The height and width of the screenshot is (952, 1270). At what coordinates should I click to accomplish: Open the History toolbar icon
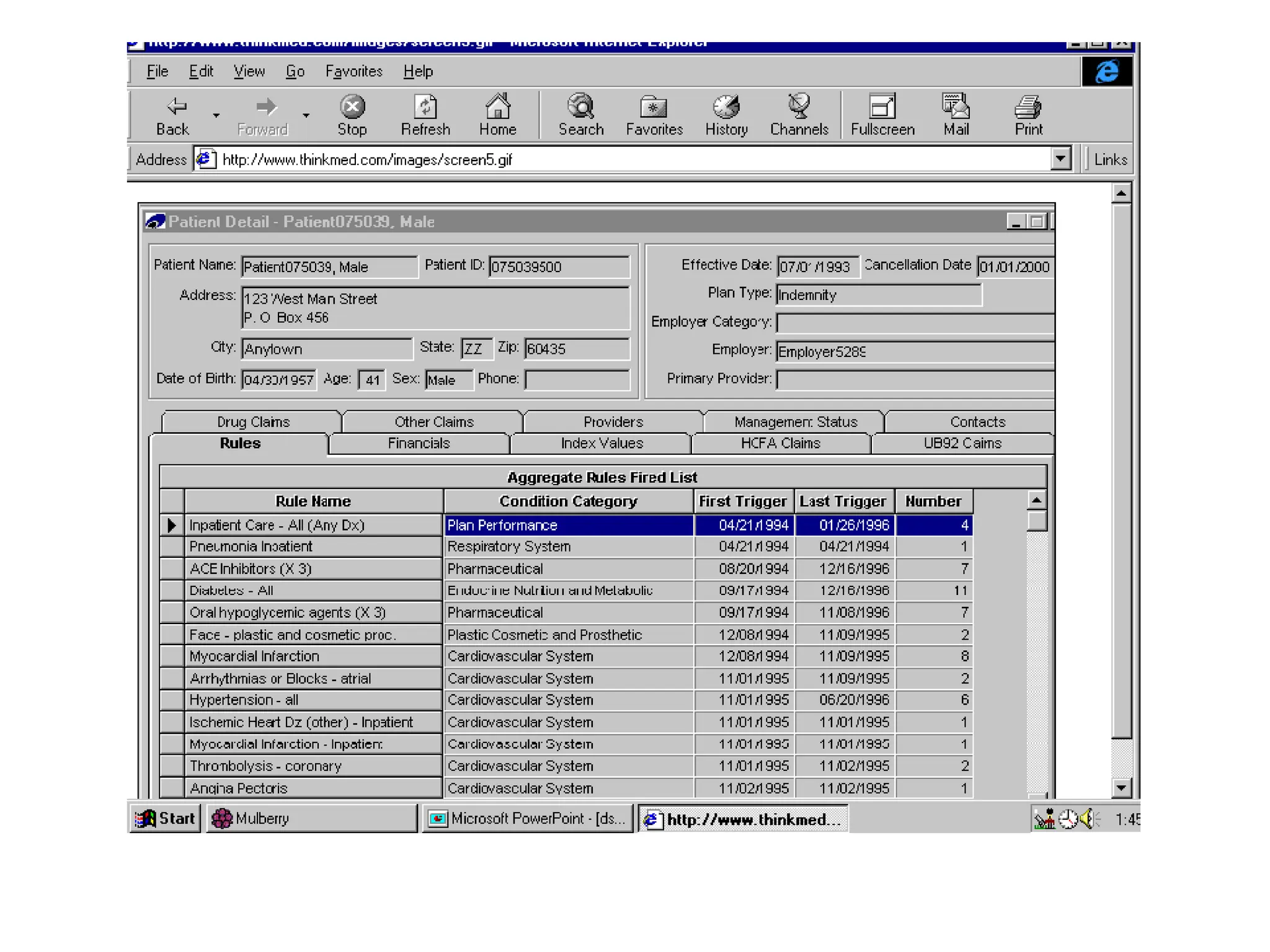(726, 107)
